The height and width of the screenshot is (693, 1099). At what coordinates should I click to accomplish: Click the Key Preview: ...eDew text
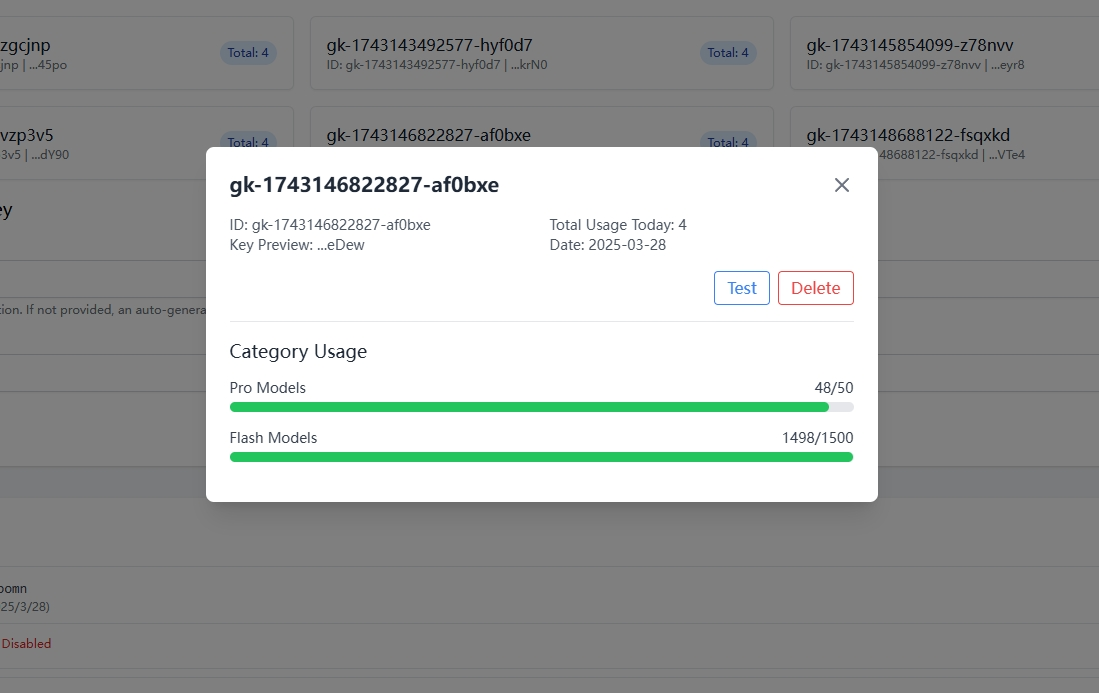[296, 245]
